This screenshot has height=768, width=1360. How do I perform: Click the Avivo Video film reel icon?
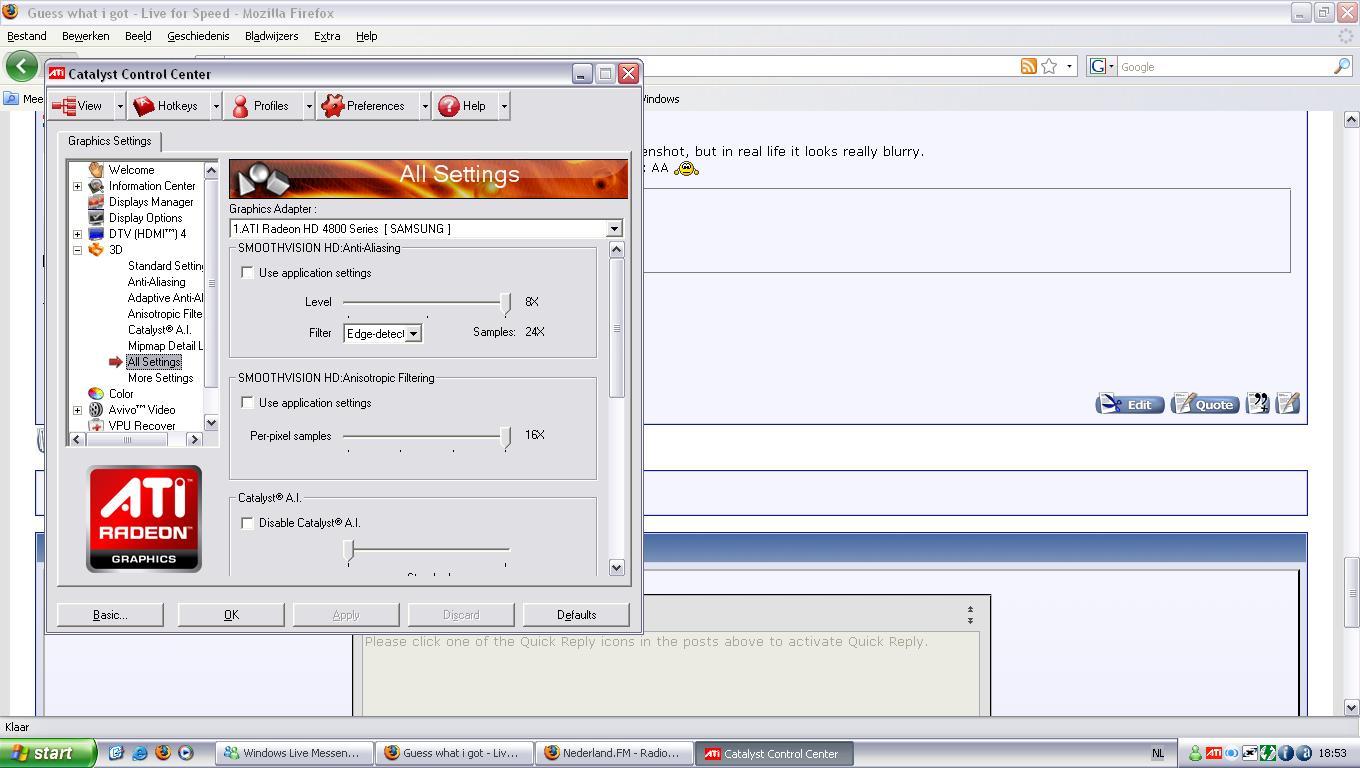pyautogui.click(x=96, y=410)
